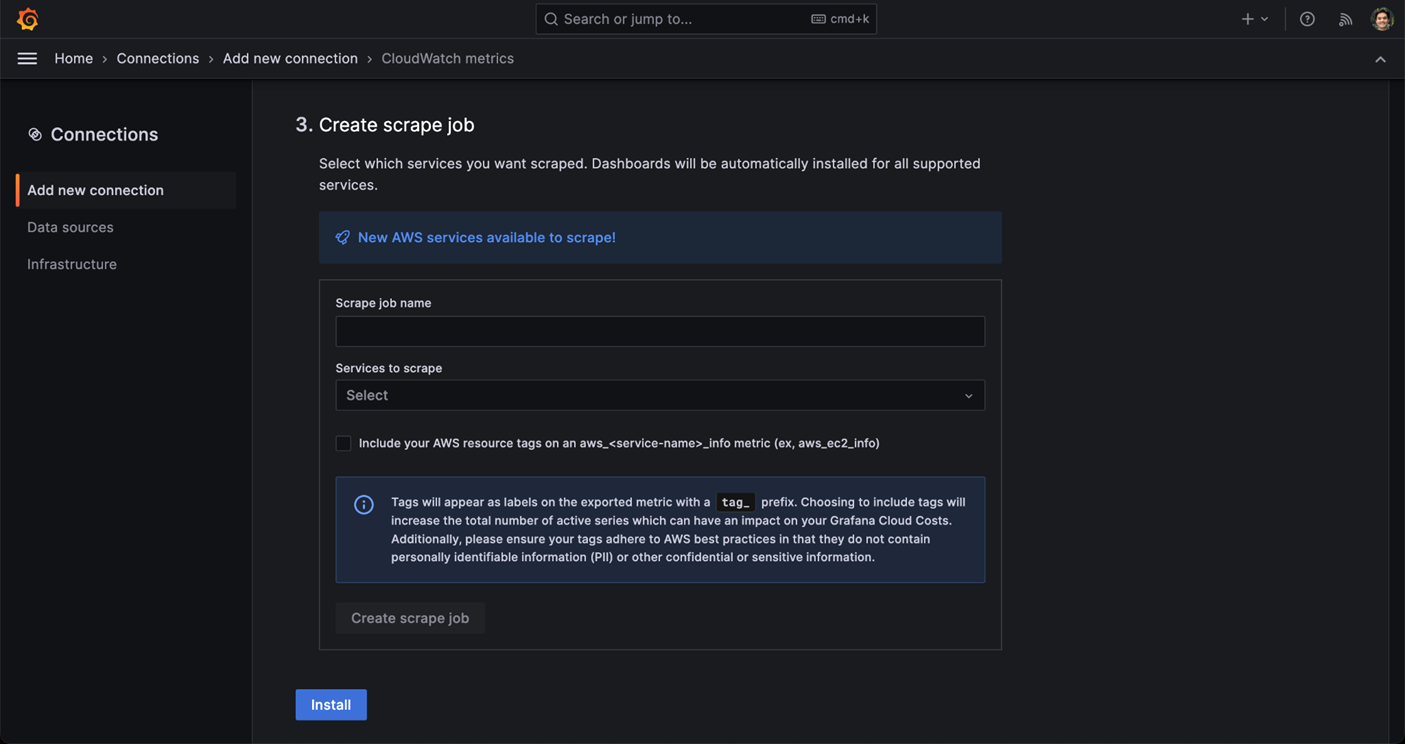Enable the AWS resource tags checkbox
The width and height of the screenshot is (1405, 744).
[x=343, y=443]
